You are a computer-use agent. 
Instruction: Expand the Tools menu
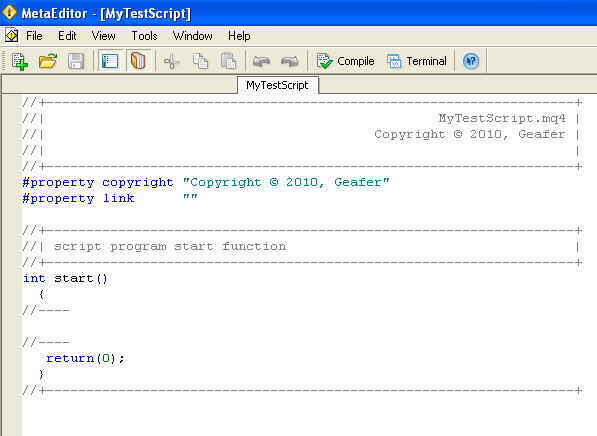[x=144, y=36]
